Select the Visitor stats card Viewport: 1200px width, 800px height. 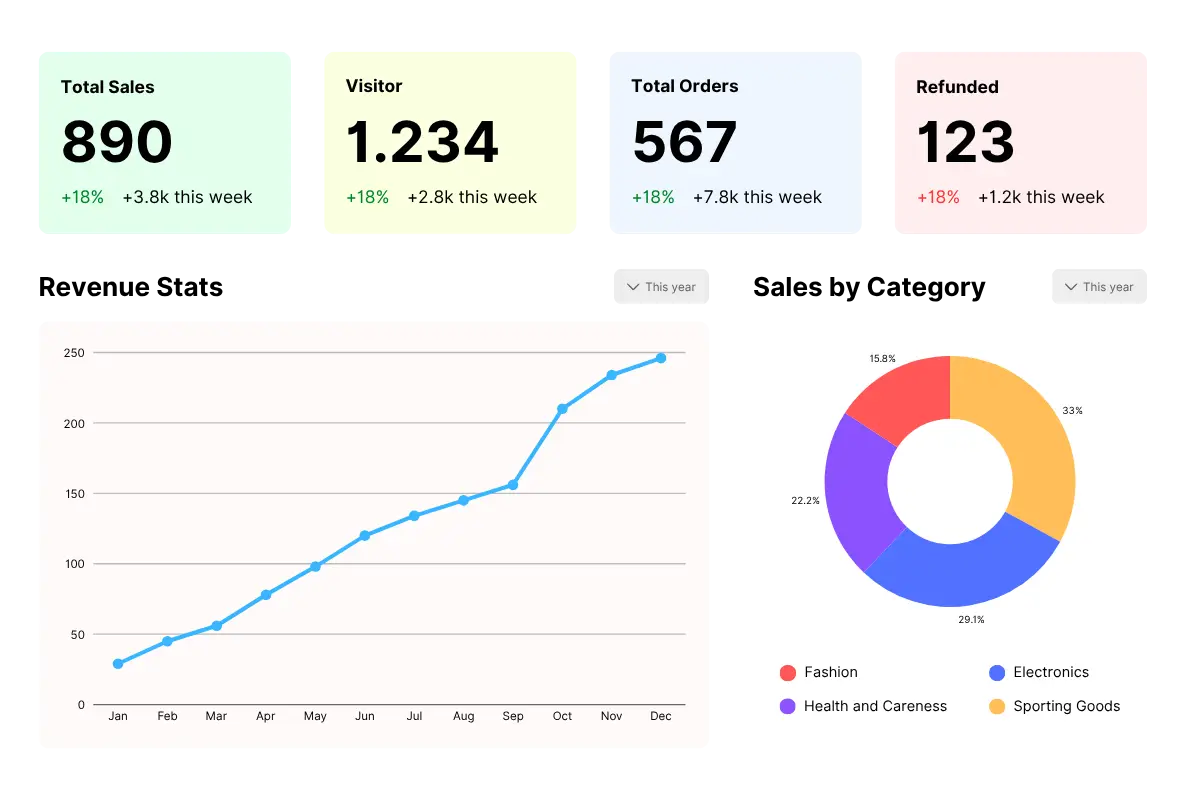pos(450,142)
